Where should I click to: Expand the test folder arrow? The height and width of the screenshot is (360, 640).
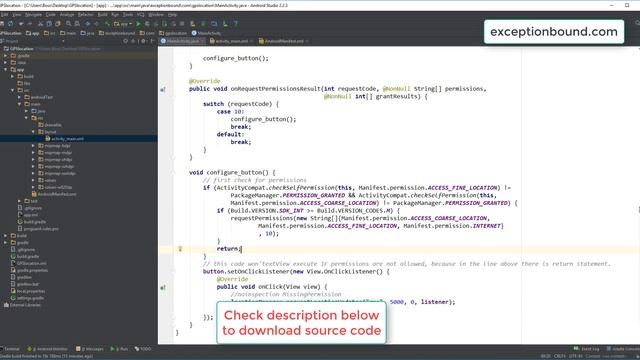pos(19,201)
